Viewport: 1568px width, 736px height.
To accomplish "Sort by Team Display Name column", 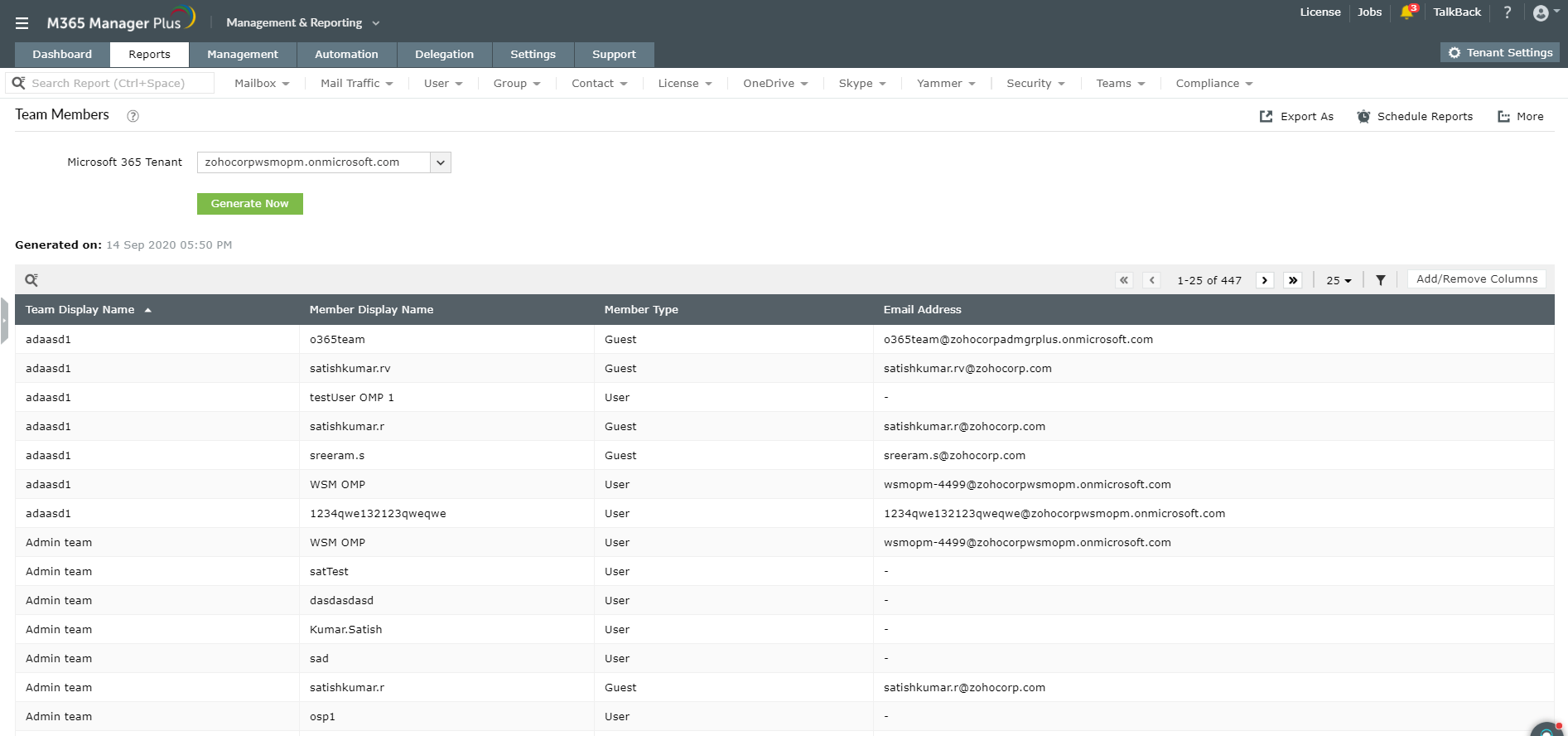I will click(x=80, y=310).
